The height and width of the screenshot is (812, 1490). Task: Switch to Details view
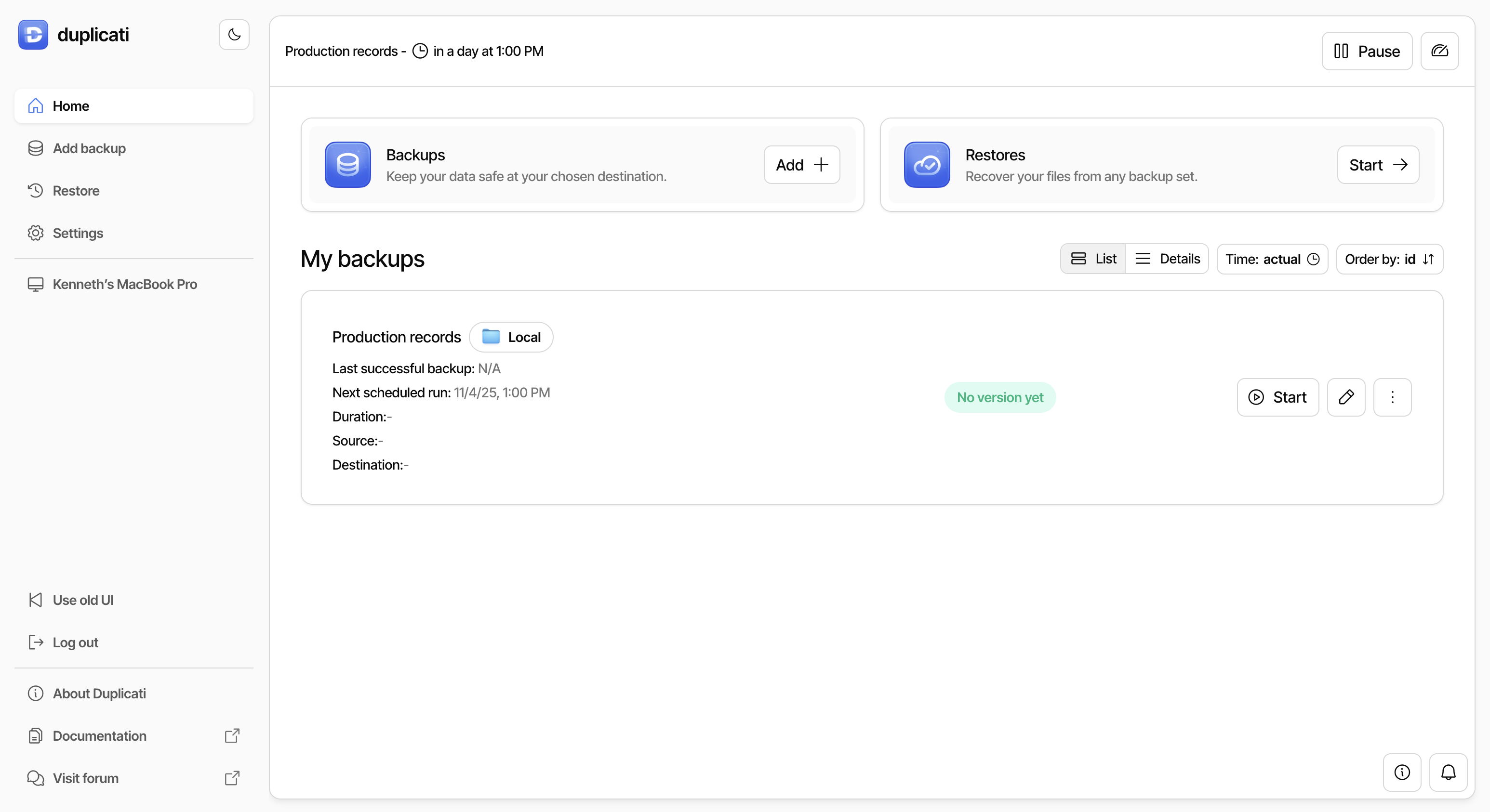[1167, 258]
